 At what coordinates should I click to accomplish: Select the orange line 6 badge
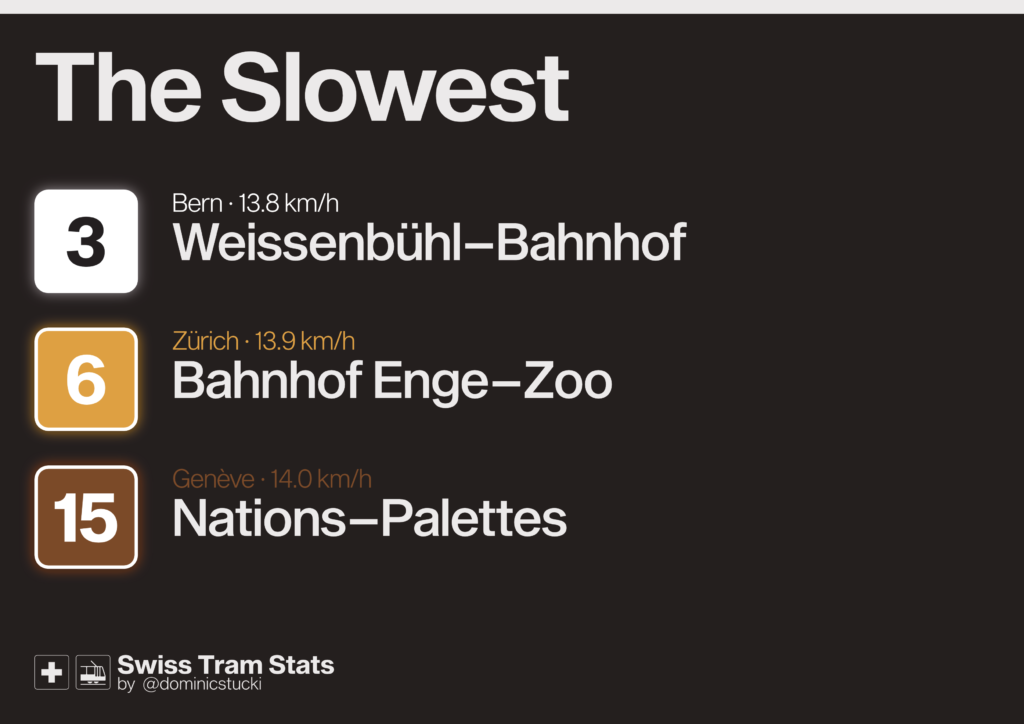[86, 380]
